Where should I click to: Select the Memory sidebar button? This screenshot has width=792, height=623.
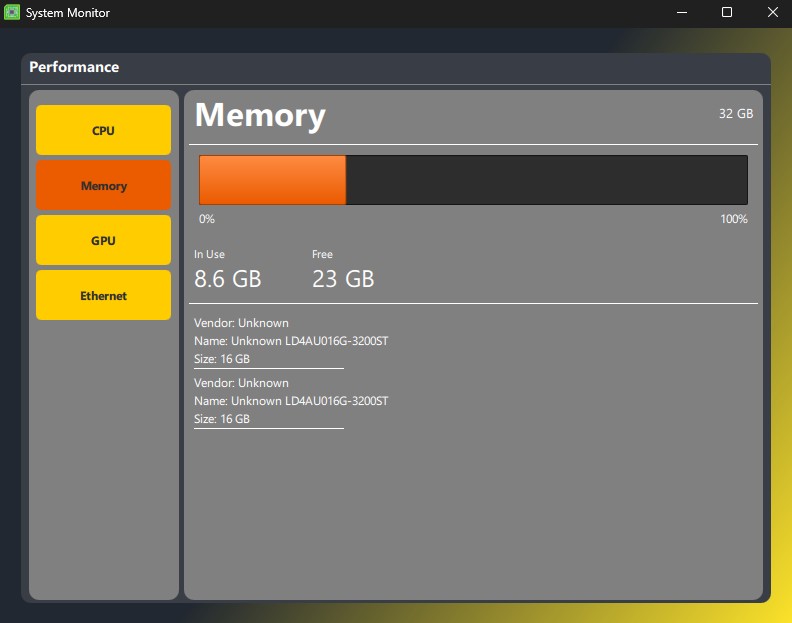click(103, 185)
